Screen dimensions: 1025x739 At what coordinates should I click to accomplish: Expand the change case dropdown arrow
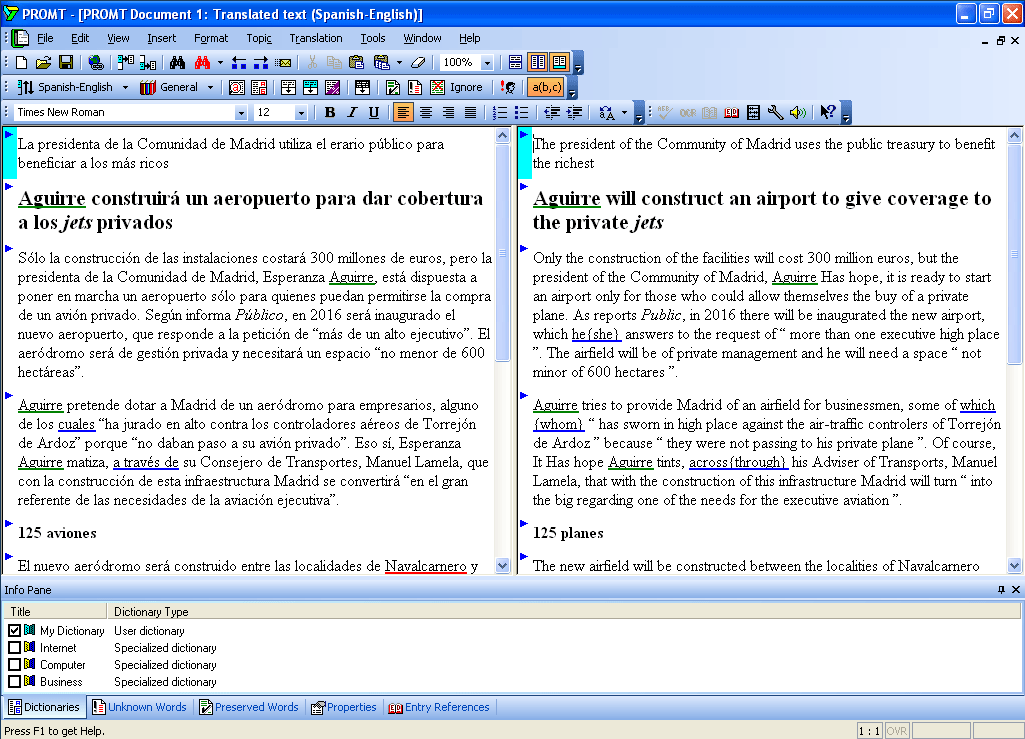[x=624, y=112]
